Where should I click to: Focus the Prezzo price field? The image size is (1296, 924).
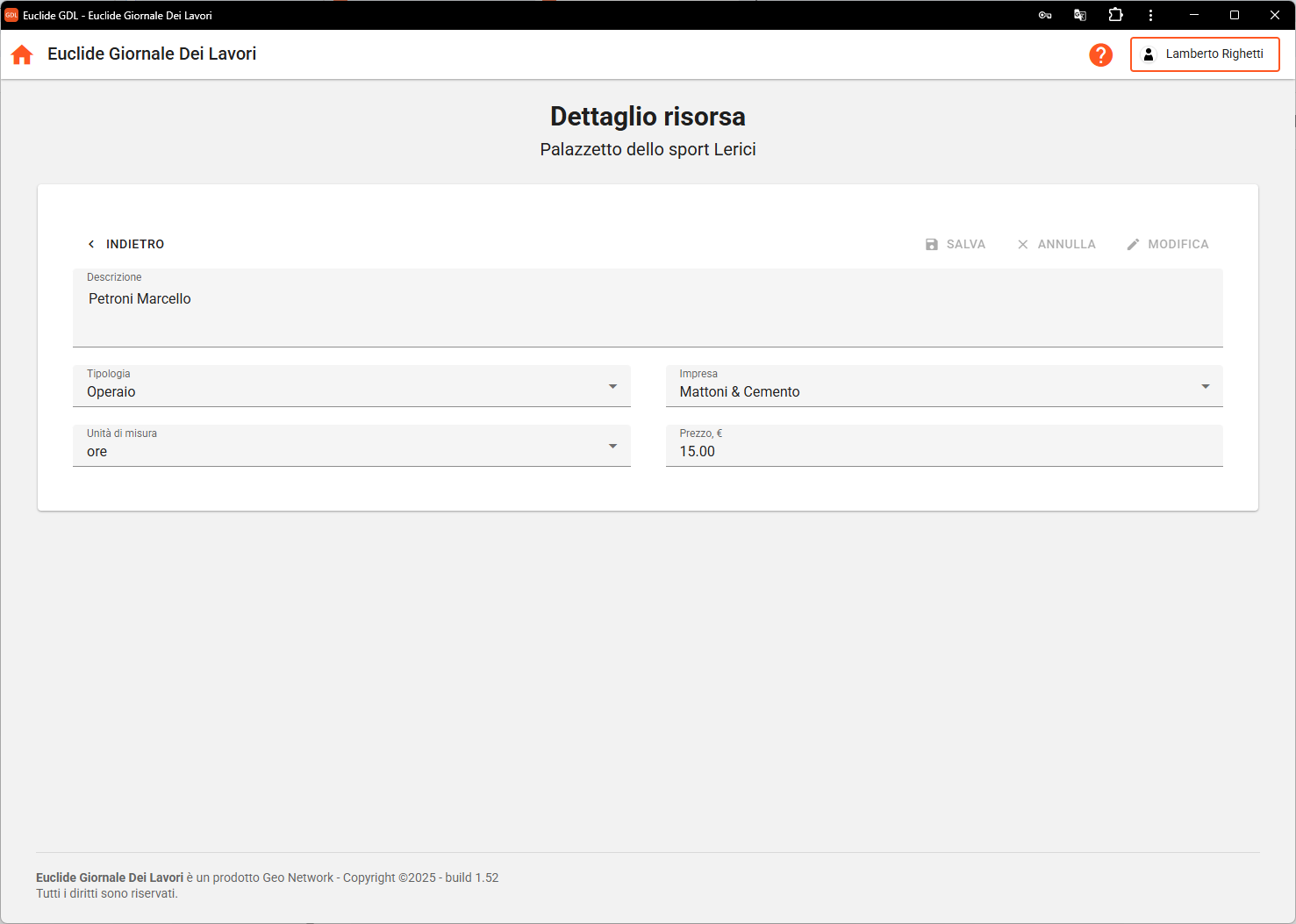point(943,451)
